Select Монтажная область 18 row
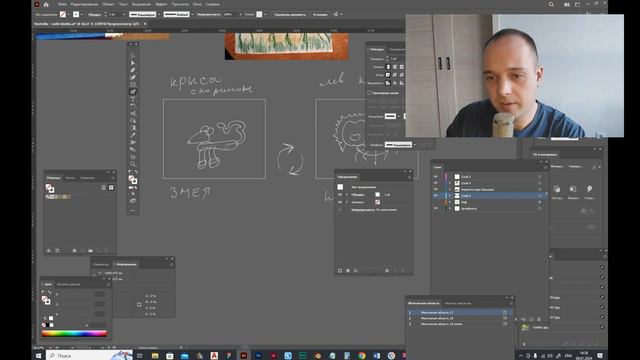The width and height of the screenshot is (640, 360). click(x=459, y=318)
